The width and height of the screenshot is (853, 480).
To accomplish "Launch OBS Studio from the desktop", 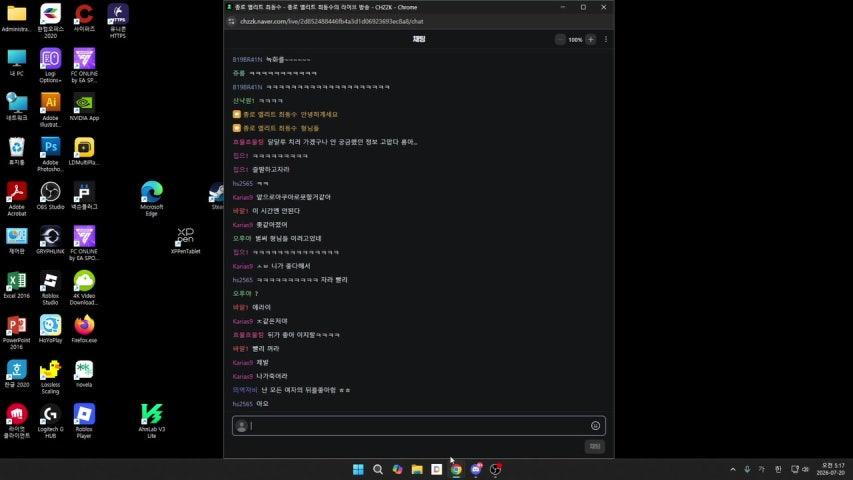I will pos(51,196).
